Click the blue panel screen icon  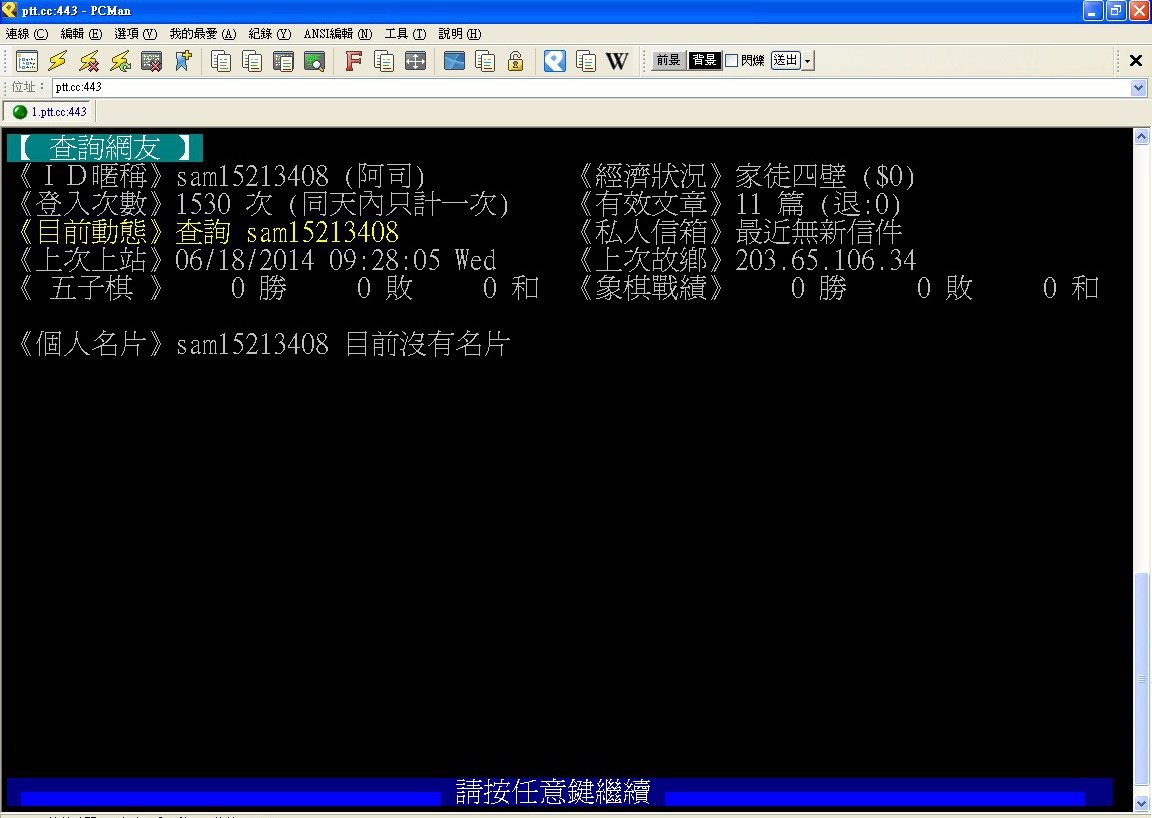point(454,61)
